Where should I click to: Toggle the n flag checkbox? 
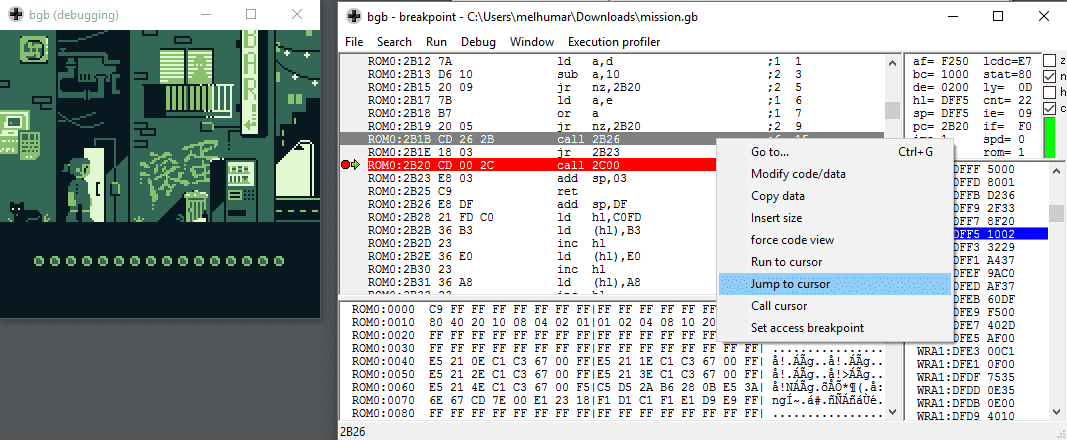click(1049, 77)
